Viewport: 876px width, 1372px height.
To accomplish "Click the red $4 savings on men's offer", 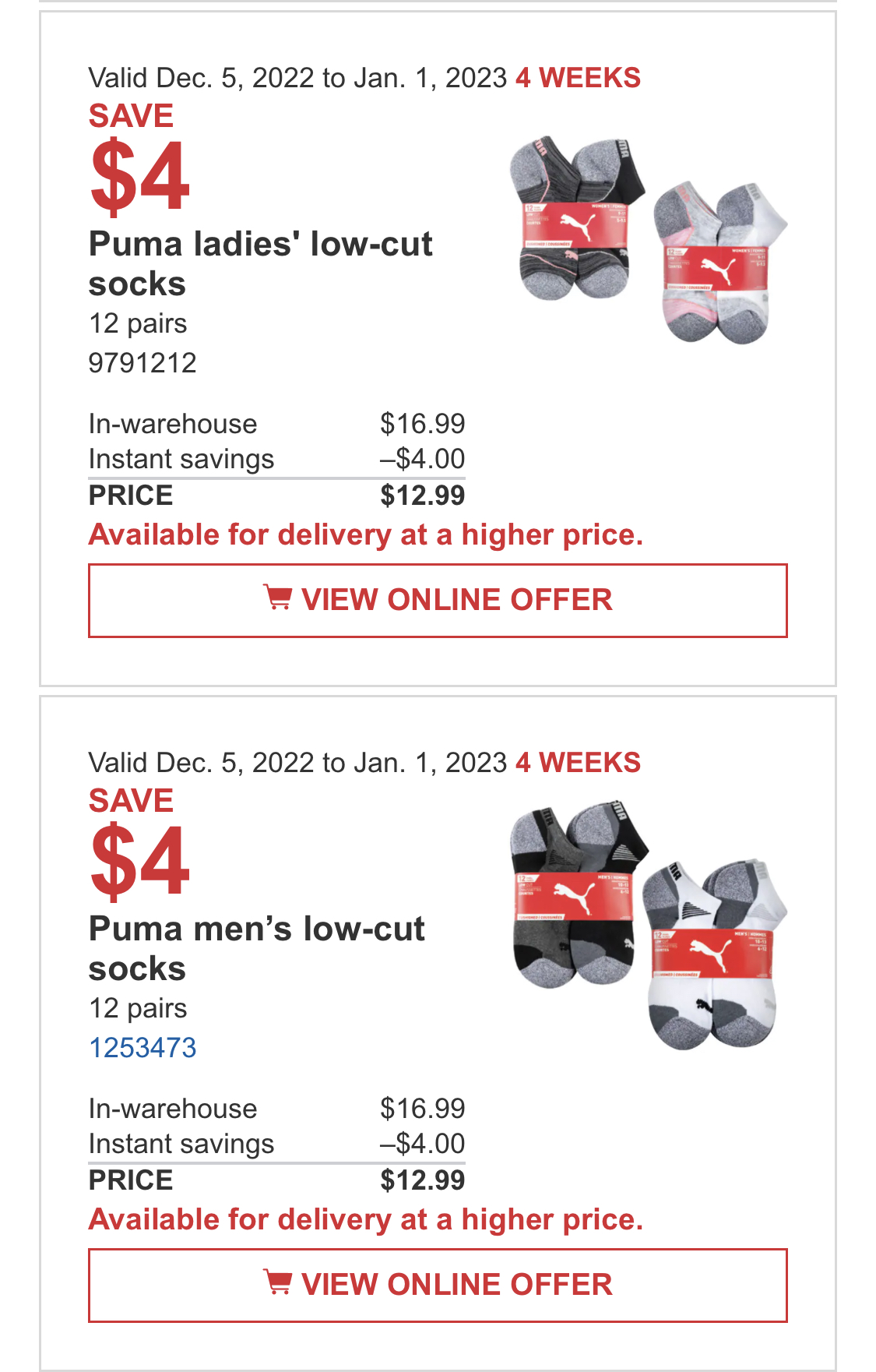I will [x=140, y=862].
